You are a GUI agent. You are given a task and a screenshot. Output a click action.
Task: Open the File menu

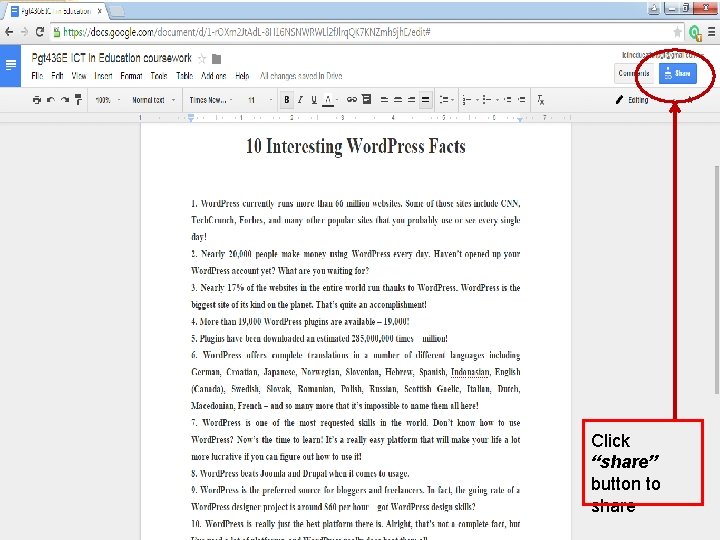pyautogui.click(x=37, y=76)
